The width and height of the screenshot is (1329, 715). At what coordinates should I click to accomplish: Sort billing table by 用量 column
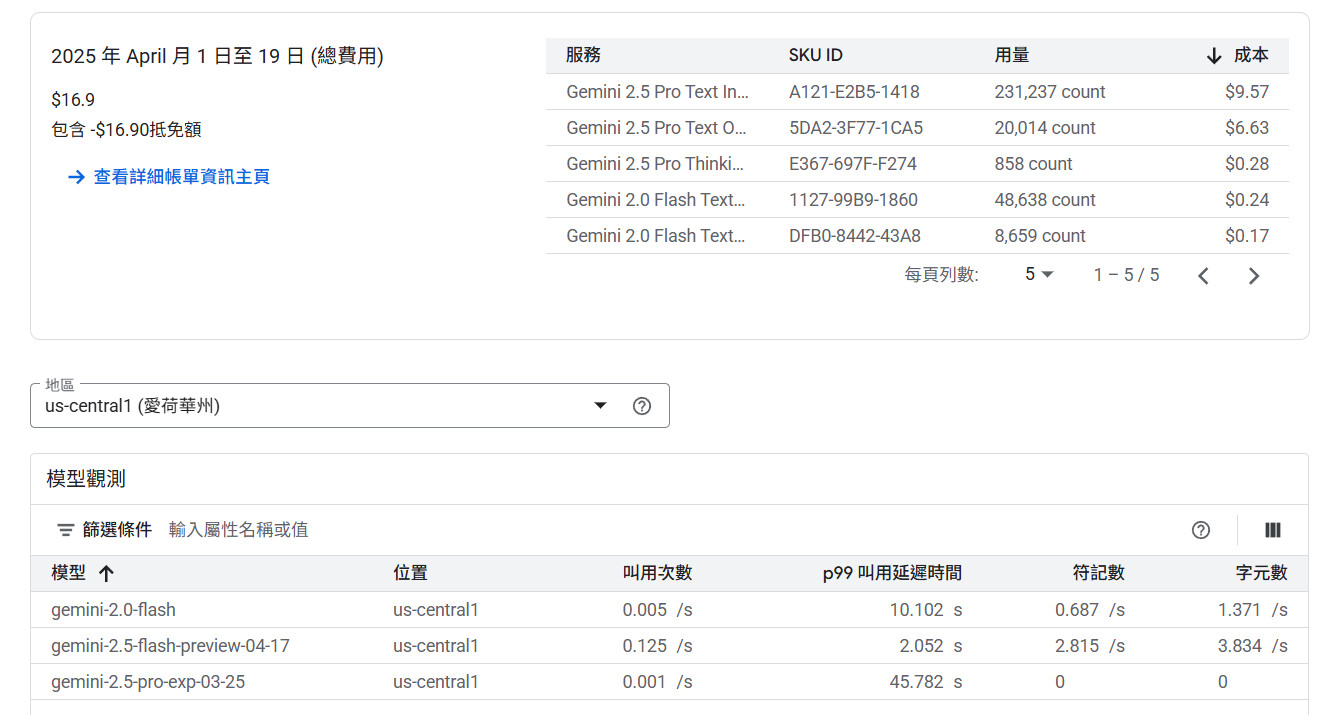tap(1011, 56)
